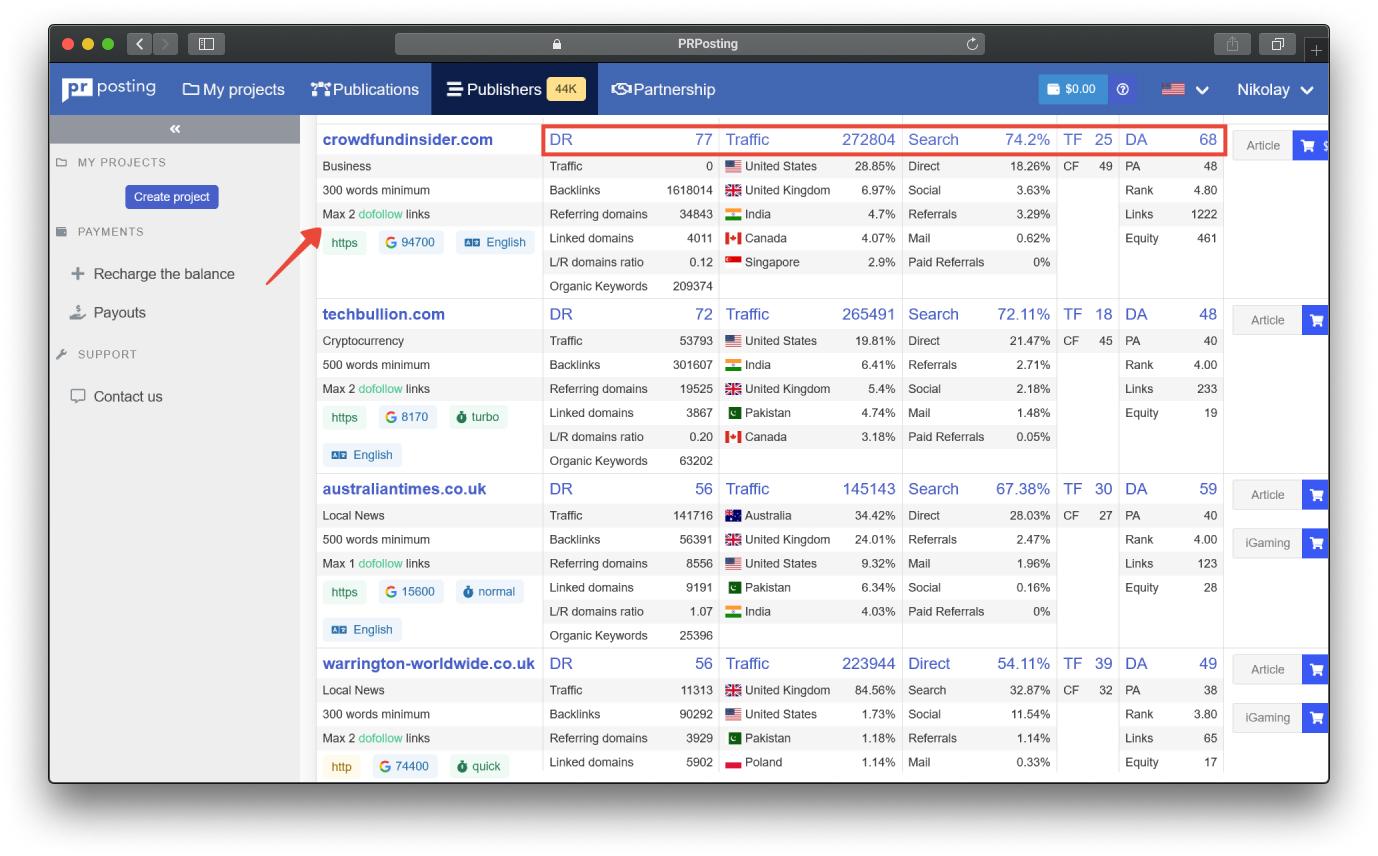Click Search 67.38% header for australiantimes.co.uk
Screen dimensions: 1378x856
tap(979, 489)
